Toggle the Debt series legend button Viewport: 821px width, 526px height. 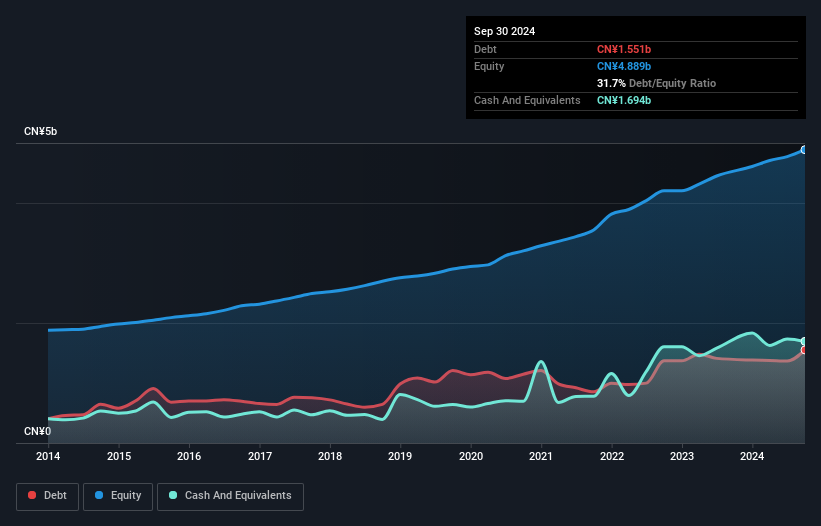[x=47, y=496]
